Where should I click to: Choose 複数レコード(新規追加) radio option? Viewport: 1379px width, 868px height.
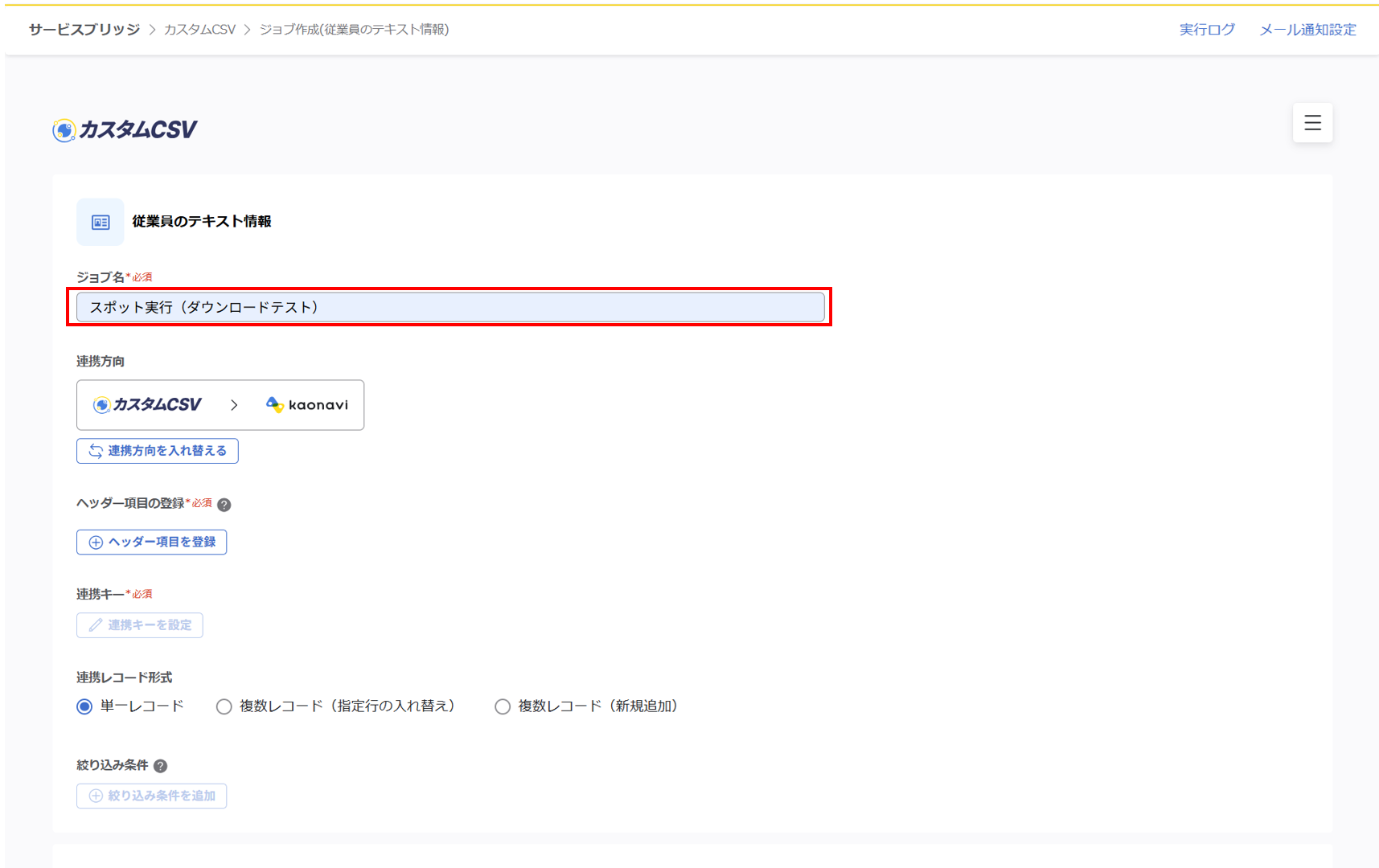pos(503,706)
